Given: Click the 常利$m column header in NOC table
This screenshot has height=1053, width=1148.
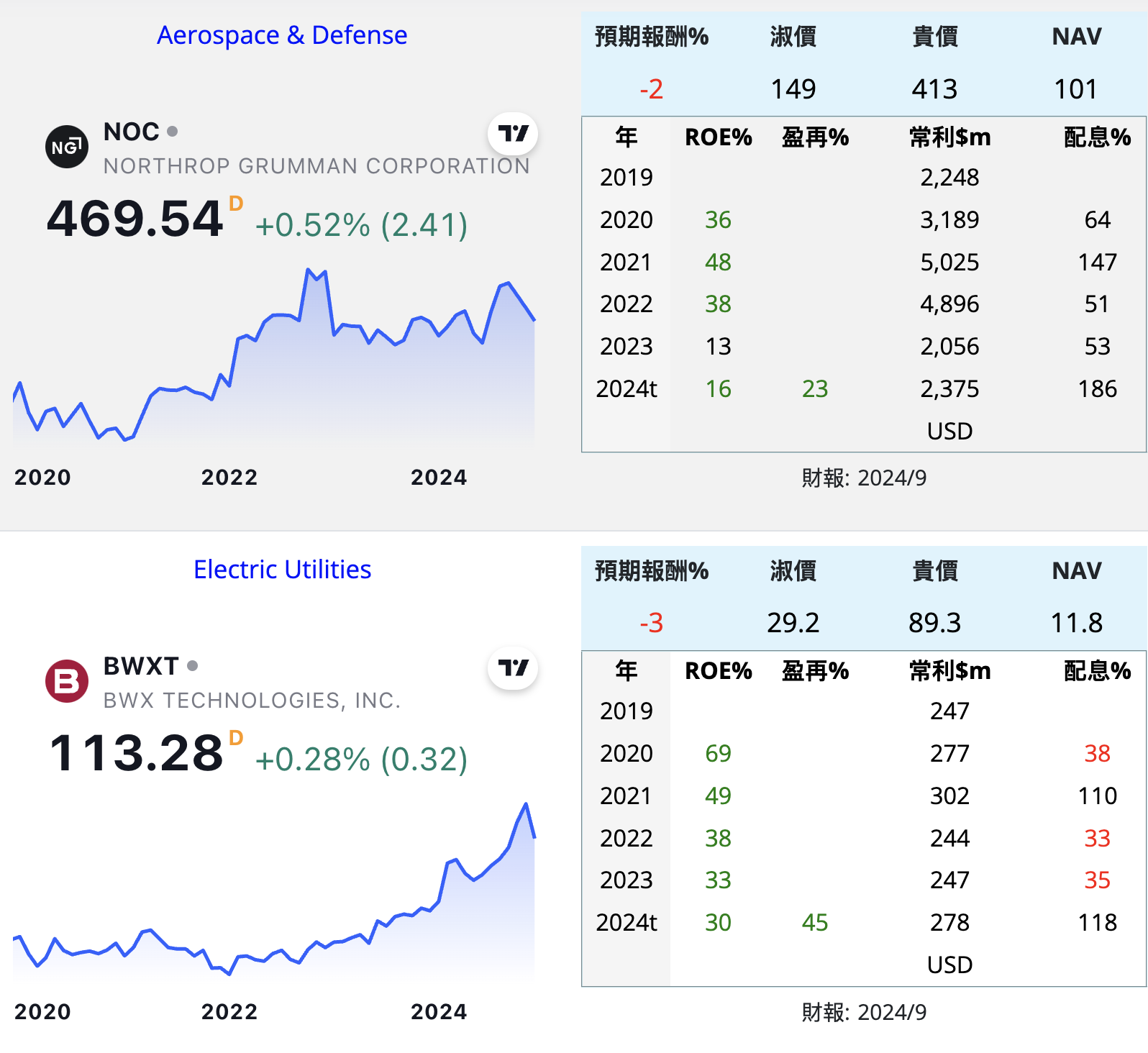Looking at the screenshot, I should [950, 137].
